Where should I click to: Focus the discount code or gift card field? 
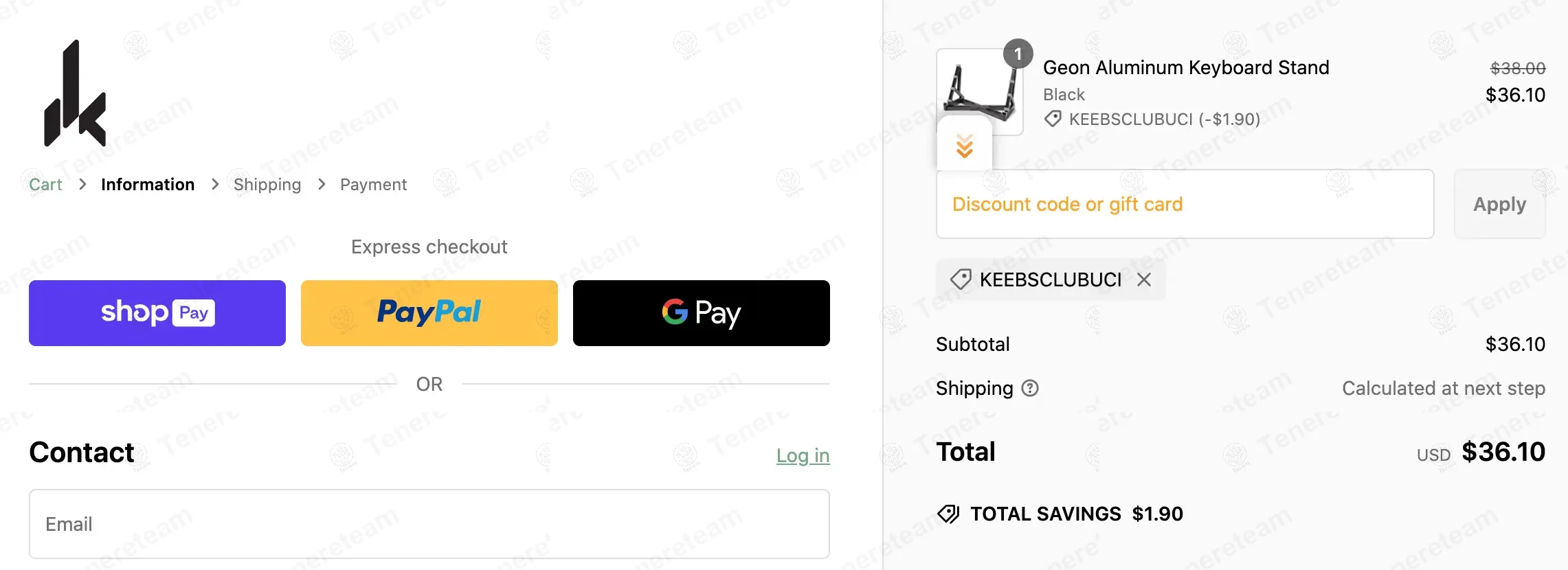1185,204
